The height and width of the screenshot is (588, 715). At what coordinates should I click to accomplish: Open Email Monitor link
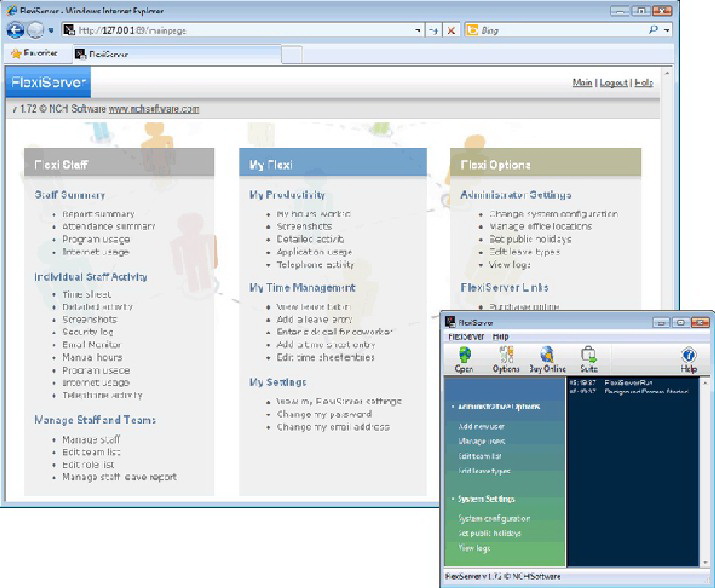pos(91,344)
